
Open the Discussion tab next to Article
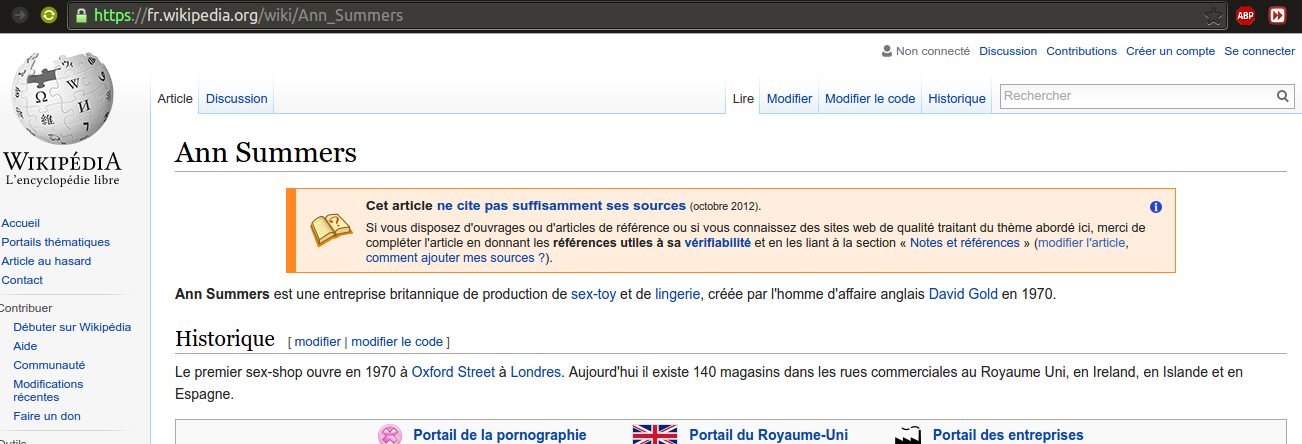click(x=237, y=98)
